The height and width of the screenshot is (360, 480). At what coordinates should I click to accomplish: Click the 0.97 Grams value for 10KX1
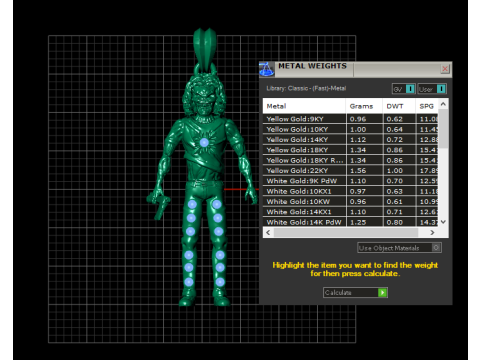point(358,191)
